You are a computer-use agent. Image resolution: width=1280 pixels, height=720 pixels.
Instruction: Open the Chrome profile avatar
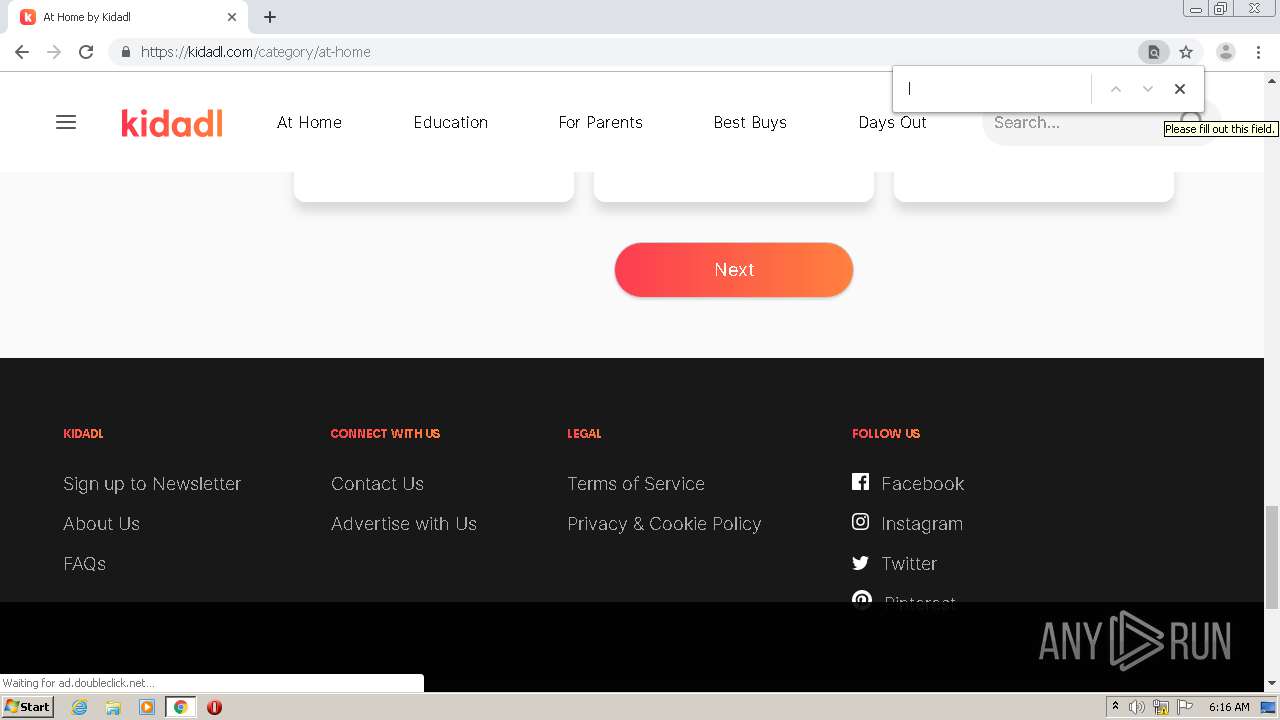pos(1225,52)
